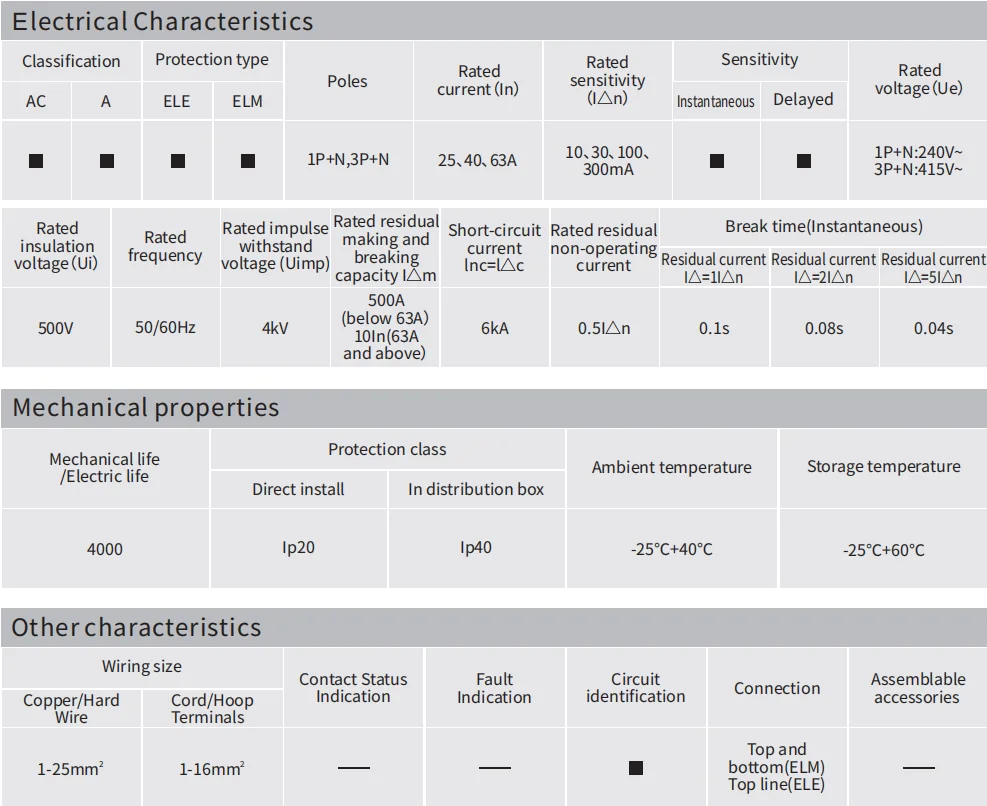Image resolution: width=987 pixels, height=806 pixels.
Task: Click the Delayed sensitivity square marker
Action: 804,161
